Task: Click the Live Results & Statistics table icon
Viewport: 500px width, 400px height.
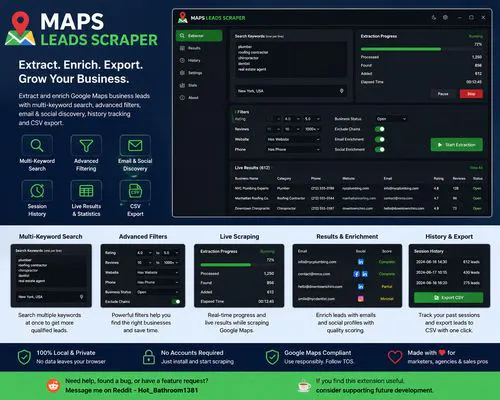Action: tap(86, 191)
